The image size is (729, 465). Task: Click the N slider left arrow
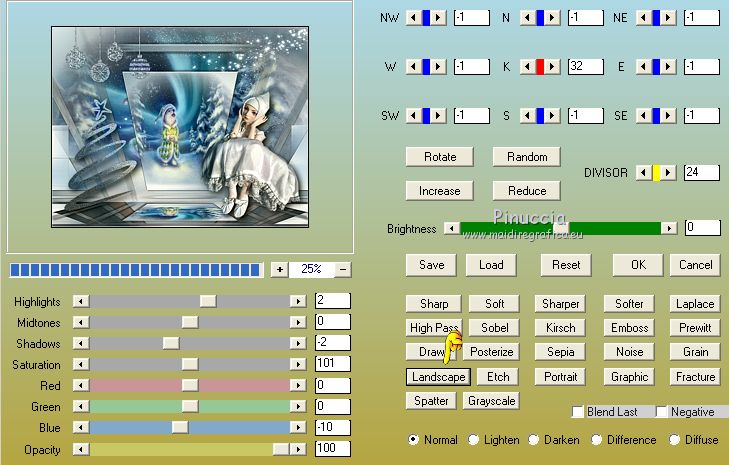[527, 18]
